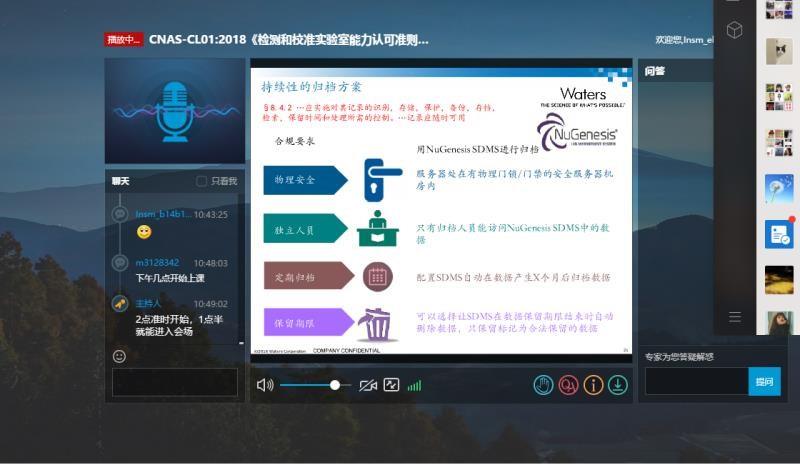The height and width of the screenshot is (465, 800).
Task: Click the 3D cube icon in sidebar
Action: click(x=734, y=31)
